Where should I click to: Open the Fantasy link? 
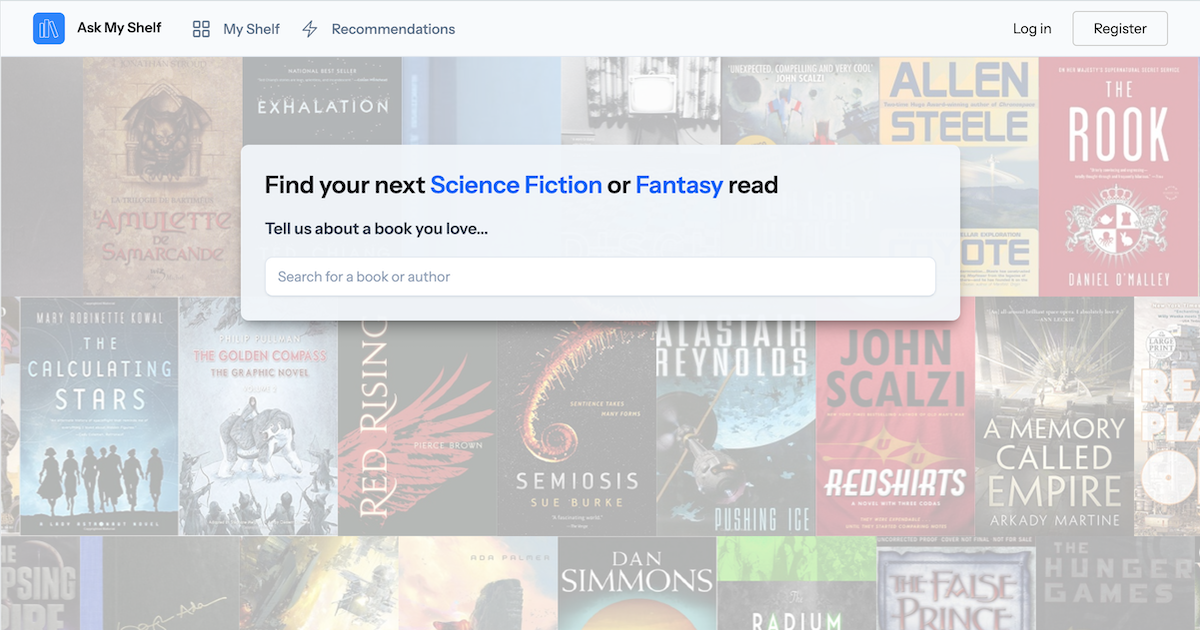pyautogui.click(x=680, y=185)
